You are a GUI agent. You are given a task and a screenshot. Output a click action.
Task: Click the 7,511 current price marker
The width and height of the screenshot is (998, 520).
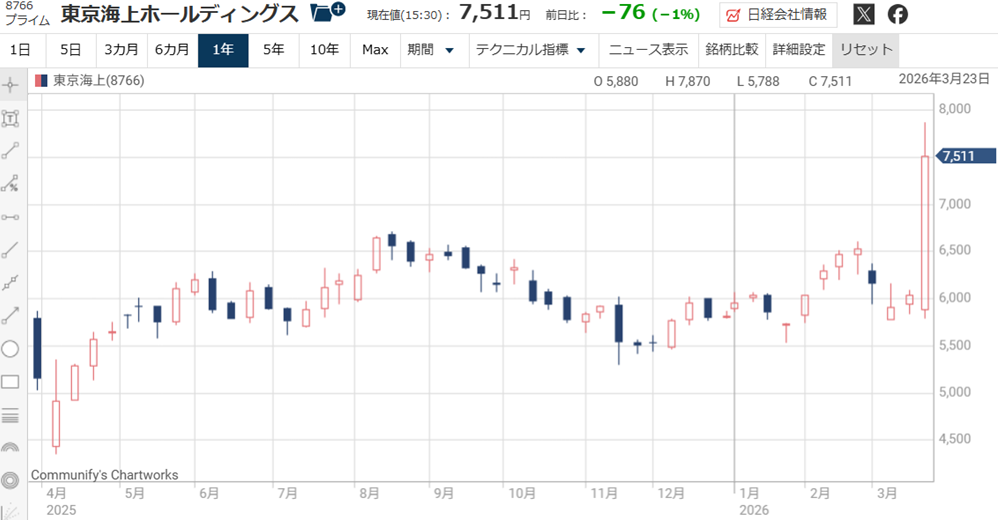tap(965, 156)
